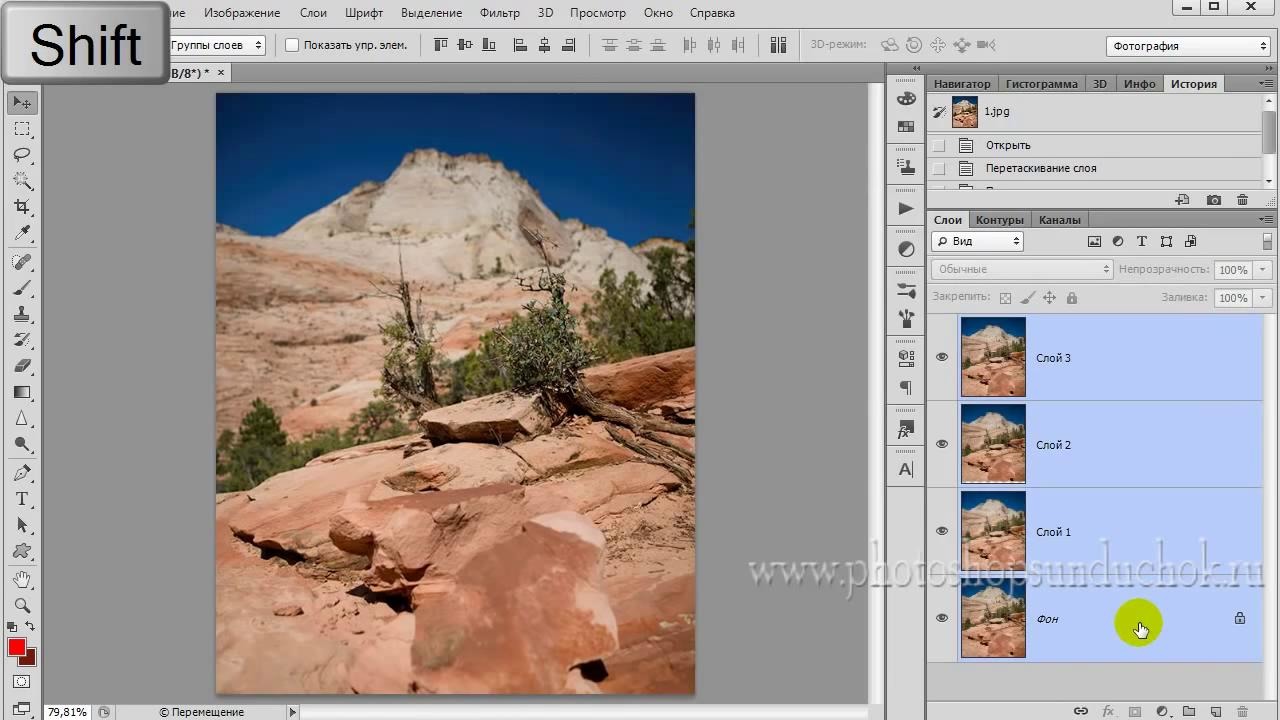Image resolution: width=1280 pixels, height=720 pixels.
Task: Select the Lasso tool
Action: pos(22,155)
